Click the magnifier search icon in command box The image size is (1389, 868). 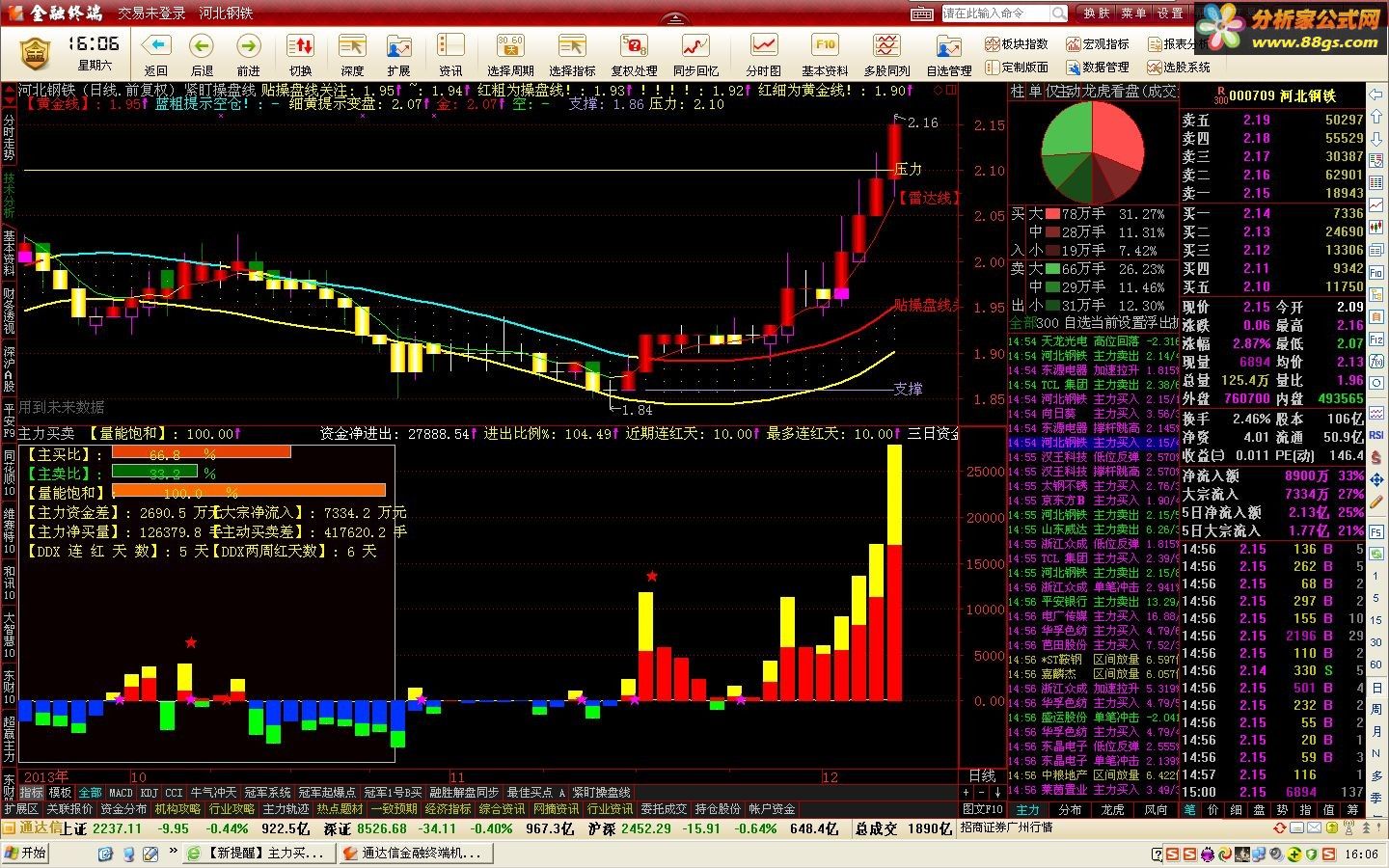1058,14
